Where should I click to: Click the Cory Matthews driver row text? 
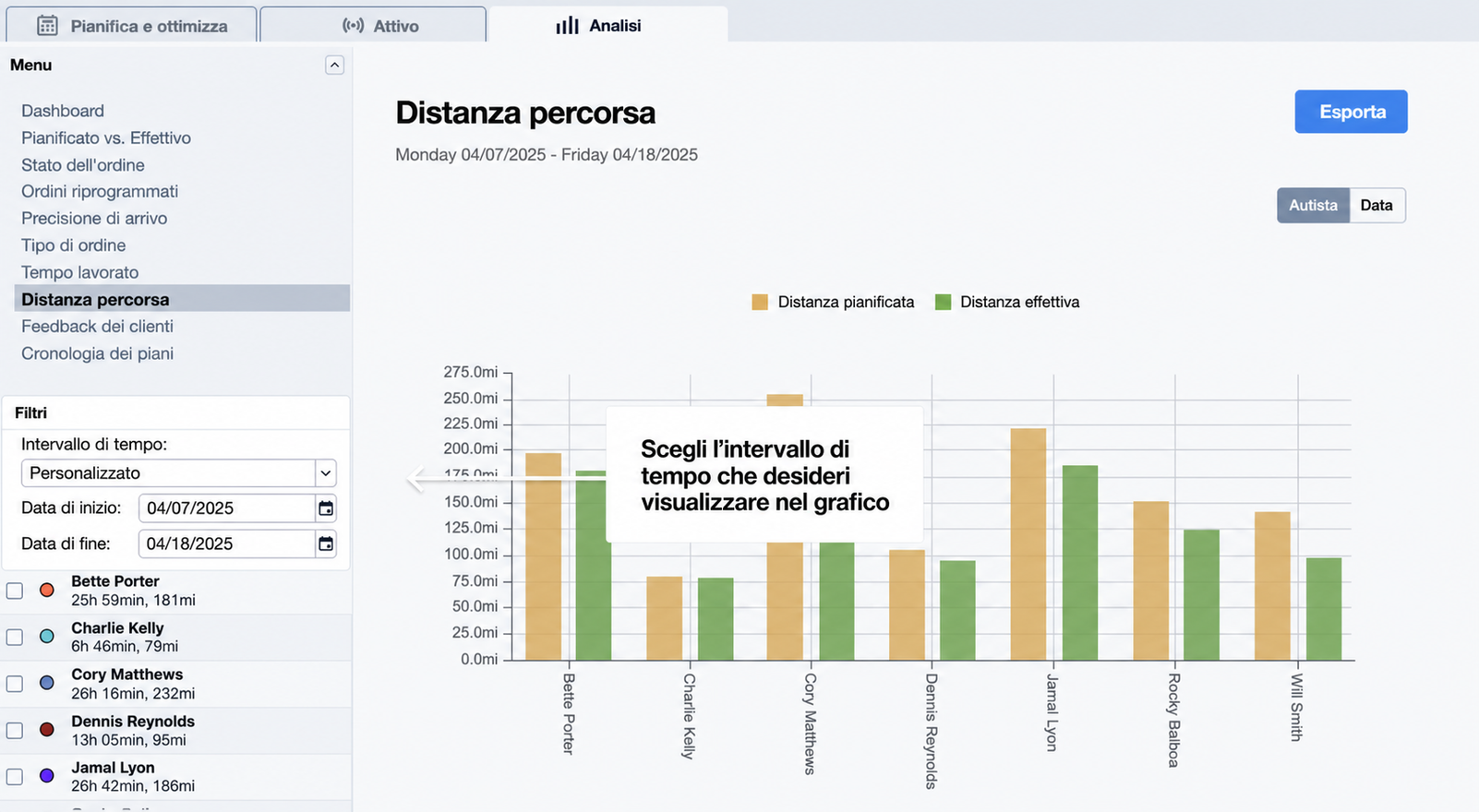133,684
